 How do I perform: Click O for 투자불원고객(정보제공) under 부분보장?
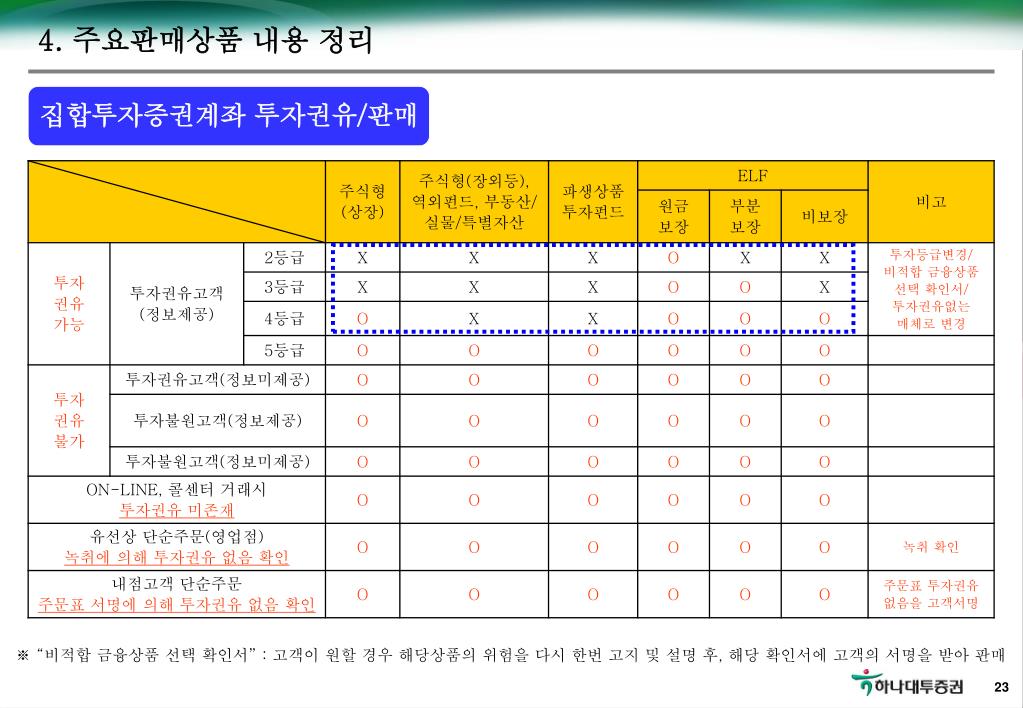(x=745, y=421)
